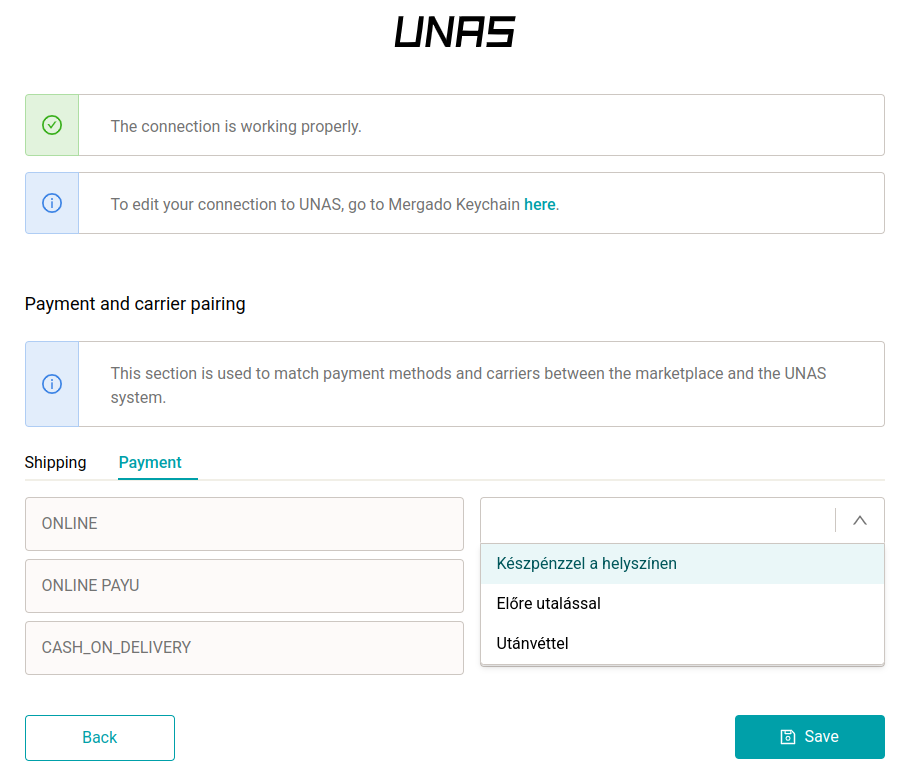Pick "Utánvéttel" from the list
The height and width of the screenshot is (774, 908).
point(533,644)
